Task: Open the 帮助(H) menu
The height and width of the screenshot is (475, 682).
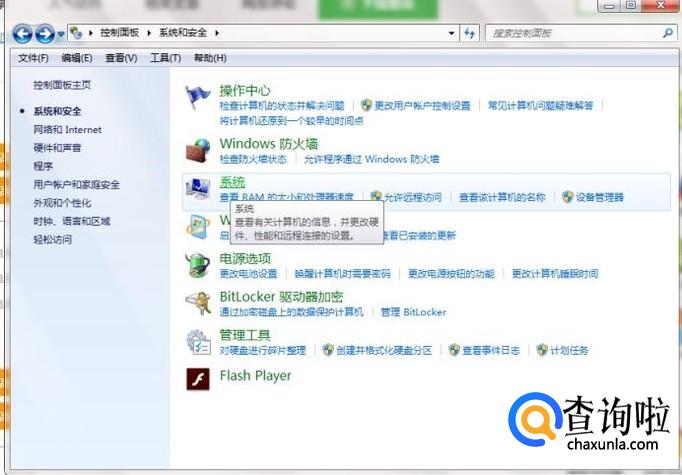Action: point(210,58)
